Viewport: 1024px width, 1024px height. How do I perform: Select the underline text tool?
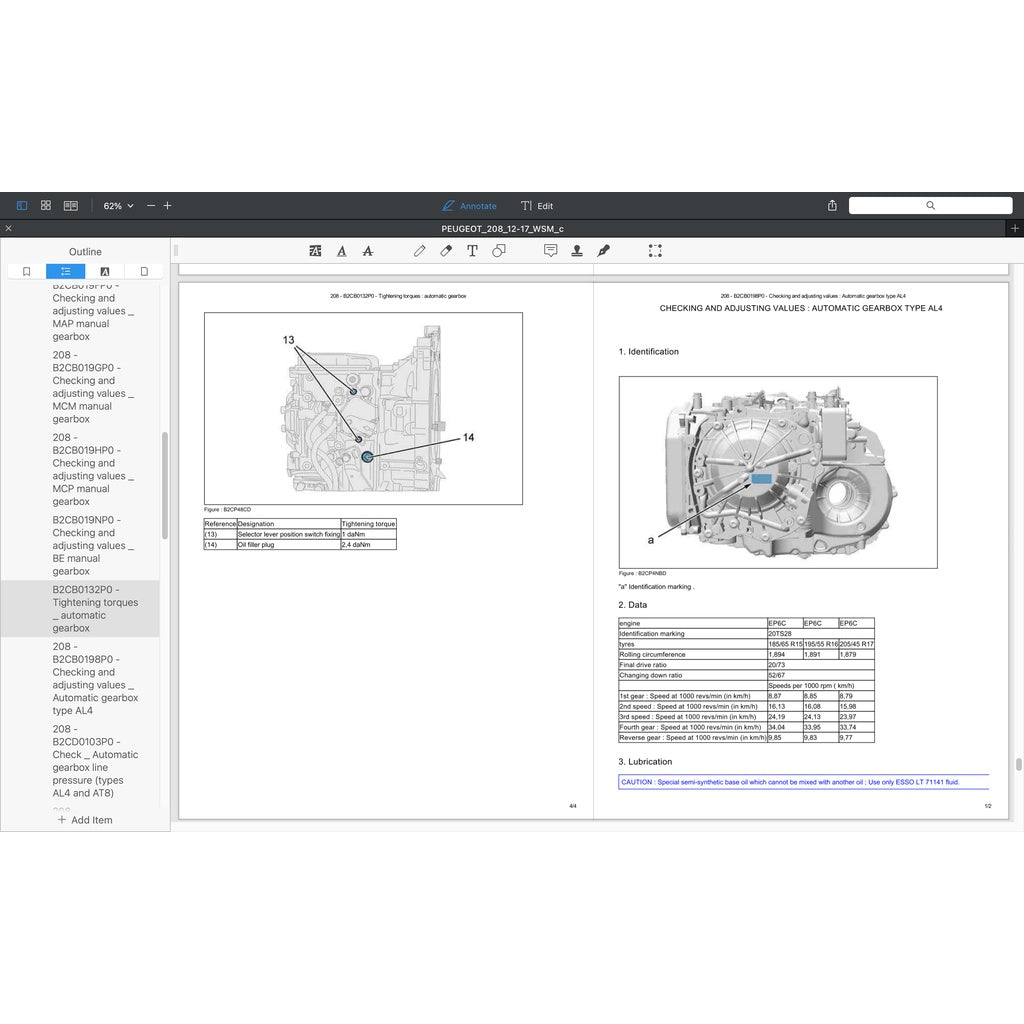click(x=342, y=251)
